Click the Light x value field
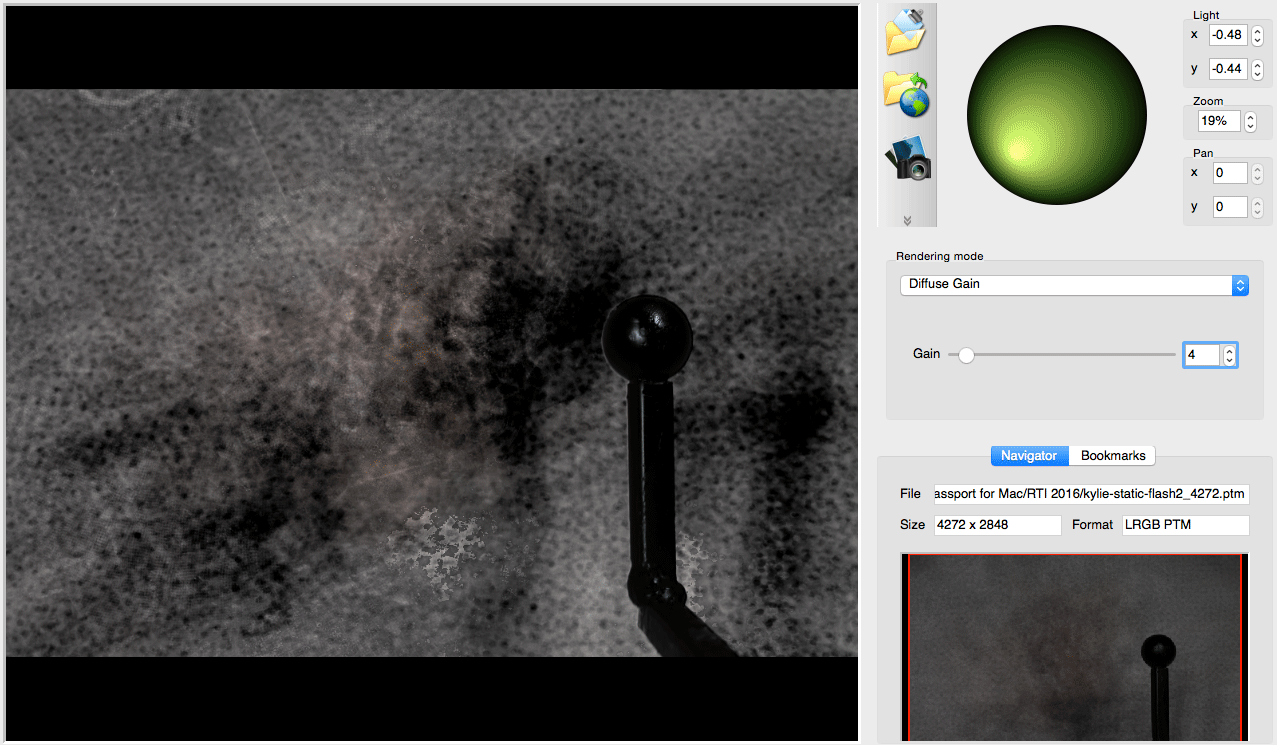Image resolution: width=1277 pixels, height=745 pixels. click(x=1227, y=35)
